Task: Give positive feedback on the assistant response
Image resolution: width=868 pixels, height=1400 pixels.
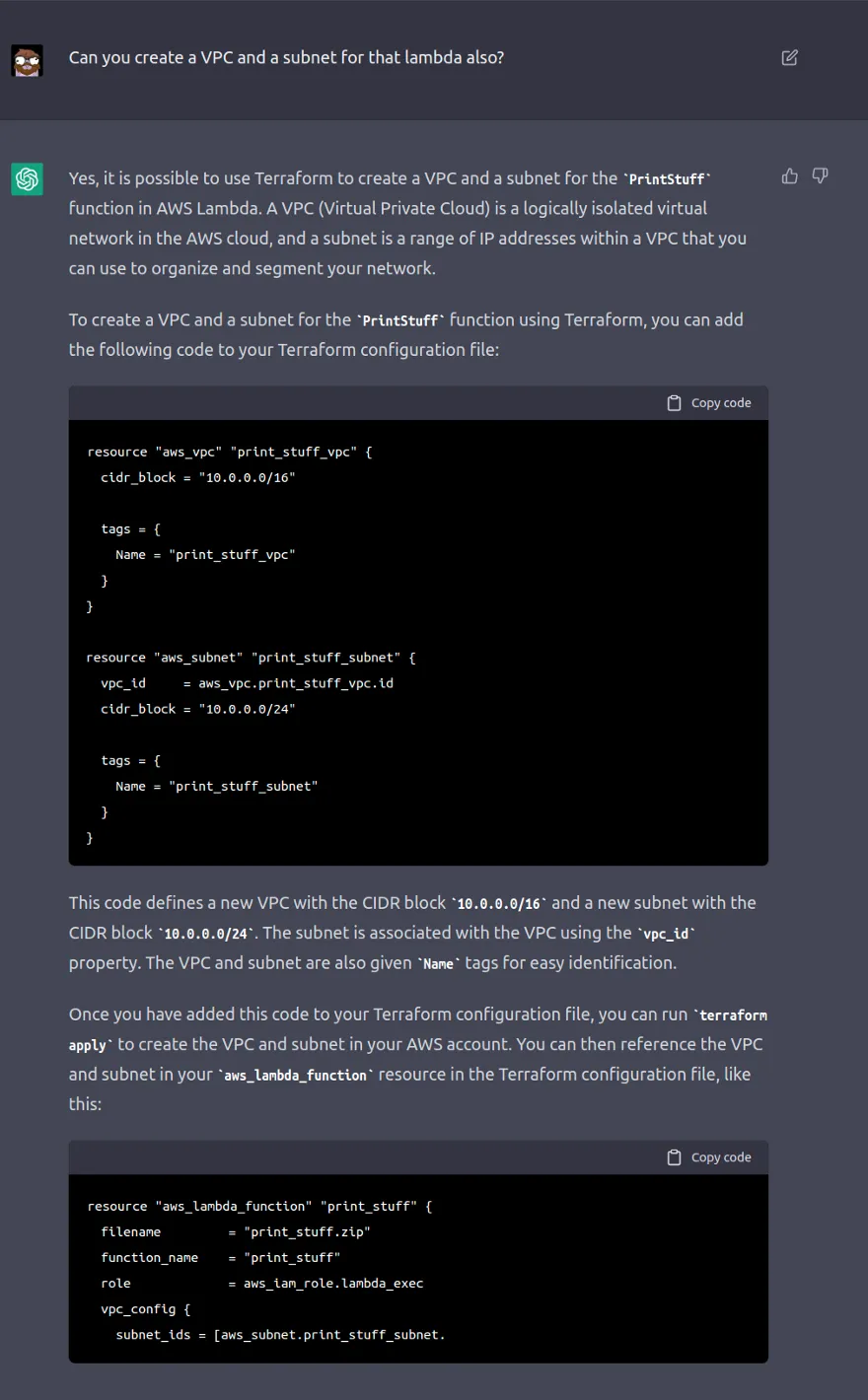Action: tap(789, 175)
